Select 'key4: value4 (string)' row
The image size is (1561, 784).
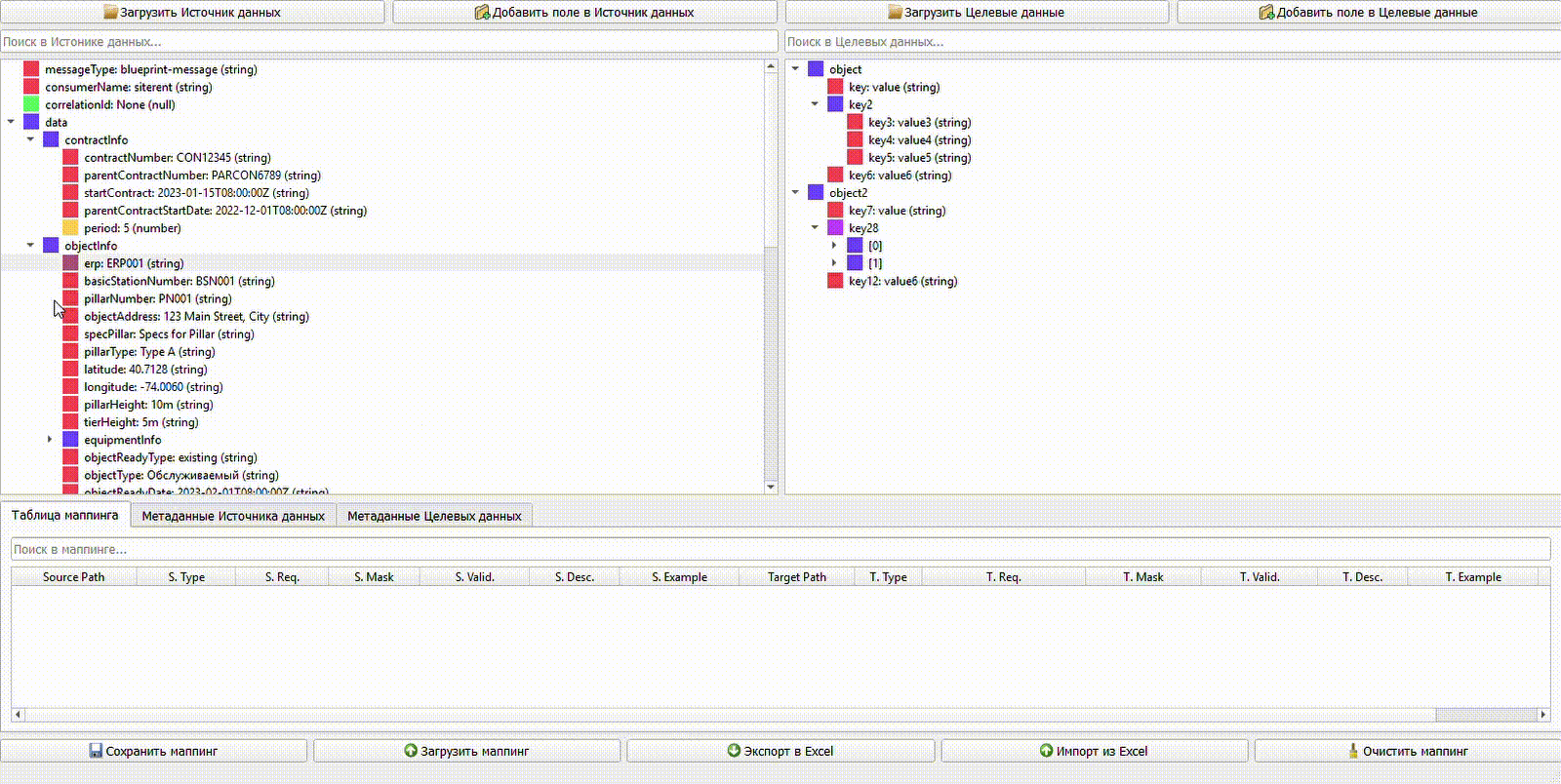[x=919, y=139]
